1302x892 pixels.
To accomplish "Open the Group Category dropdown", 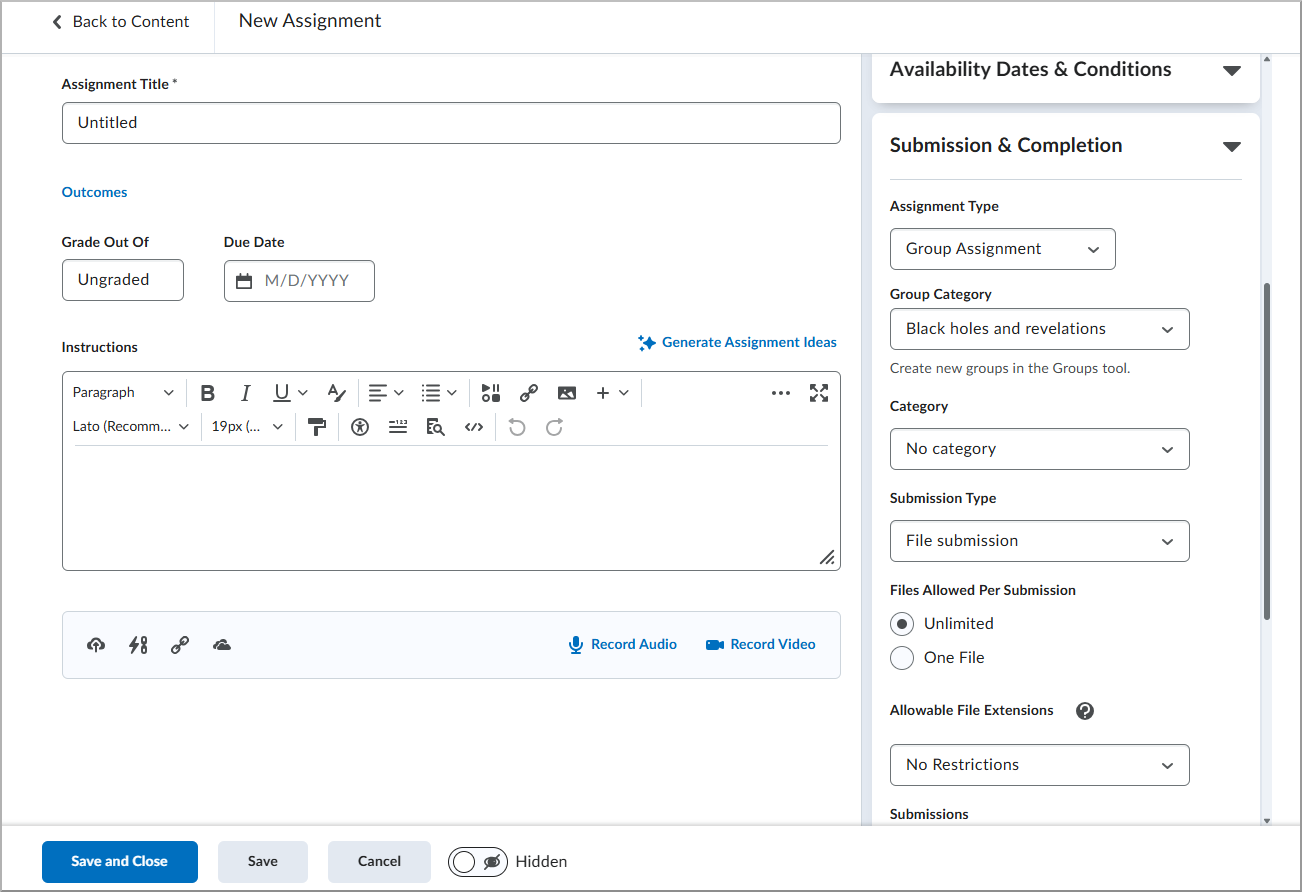I will pyautogui.click(x=1039, y=329).
